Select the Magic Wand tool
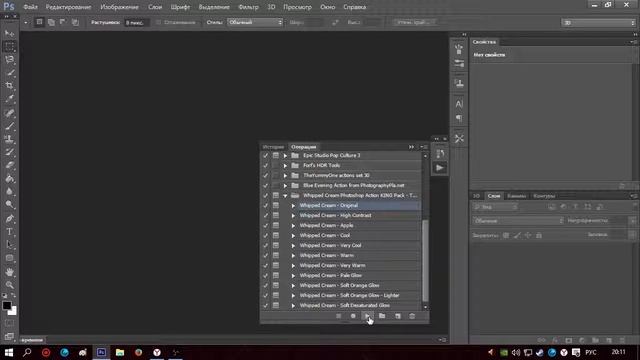The width and height of the screenshot is (640, 360). (x=9, y=73)
